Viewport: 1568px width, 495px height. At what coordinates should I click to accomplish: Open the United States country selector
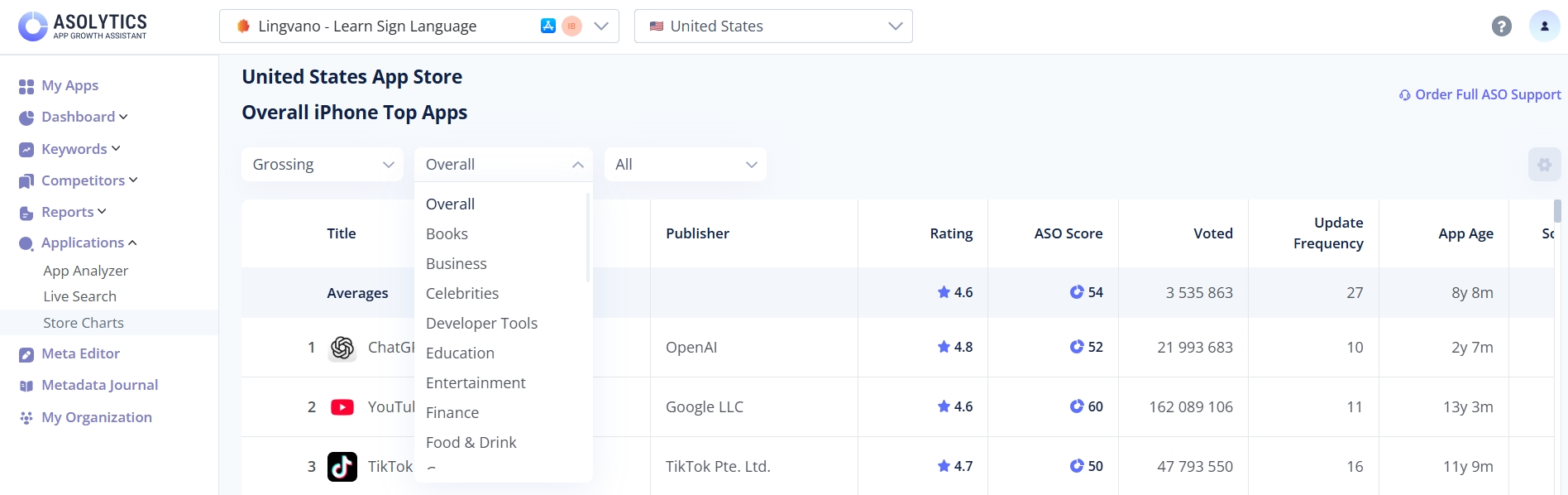[772, 26]
